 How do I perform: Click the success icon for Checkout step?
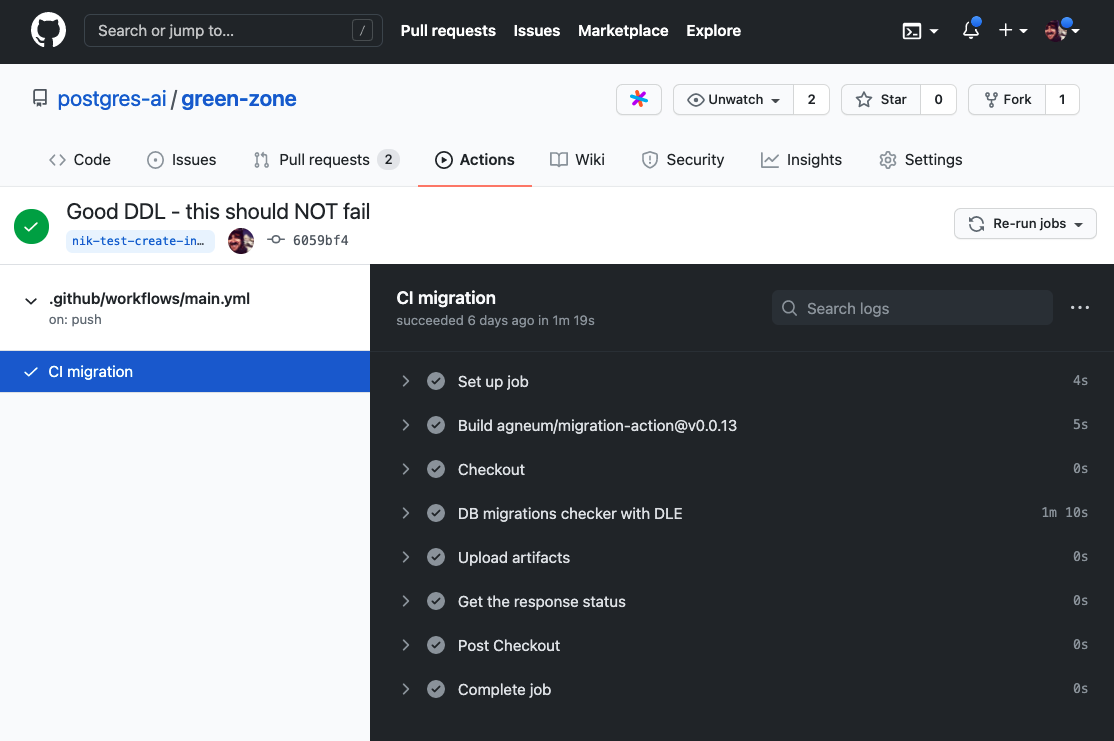click(x=436, y=470)
